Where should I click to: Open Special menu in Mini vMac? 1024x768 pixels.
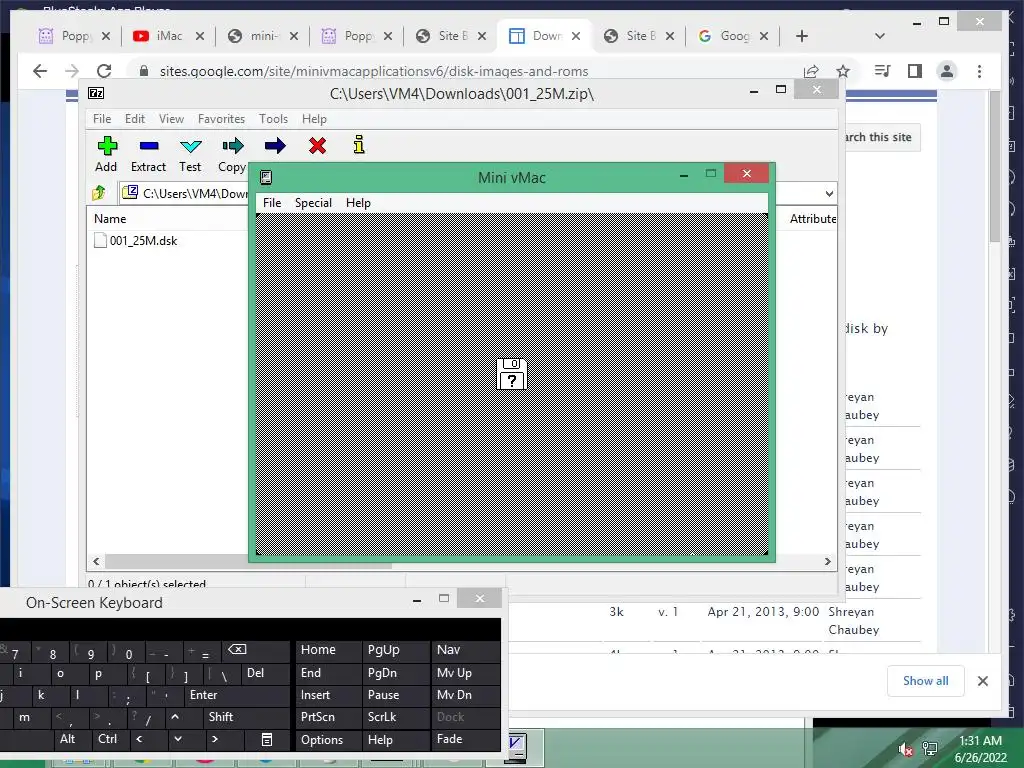pyautogui.click(x=313, y=202)
